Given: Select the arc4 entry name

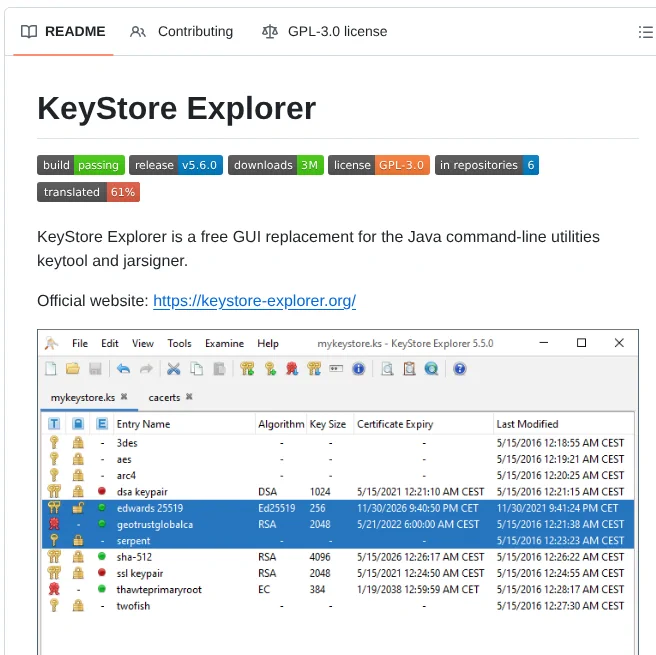Looking at the screenshot, I should coord(126,476).
